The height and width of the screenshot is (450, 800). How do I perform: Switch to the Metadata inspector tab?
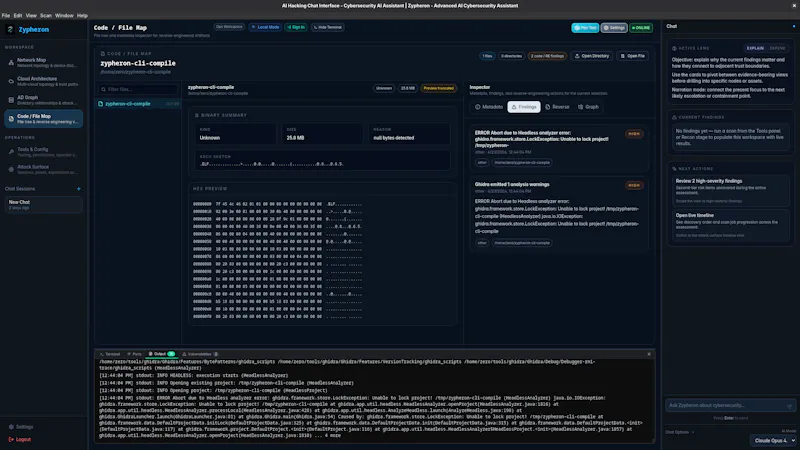(x=489, y=107)
